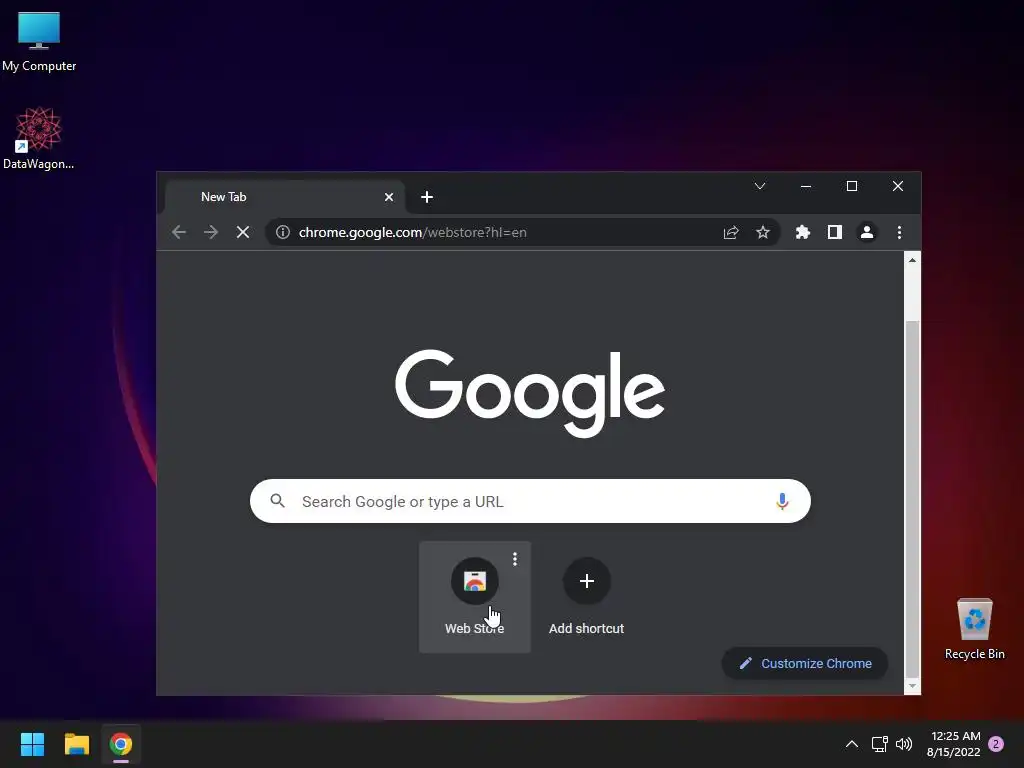Start voice search with the microphone
The image size is (1024, 768).
pos(782,501)
